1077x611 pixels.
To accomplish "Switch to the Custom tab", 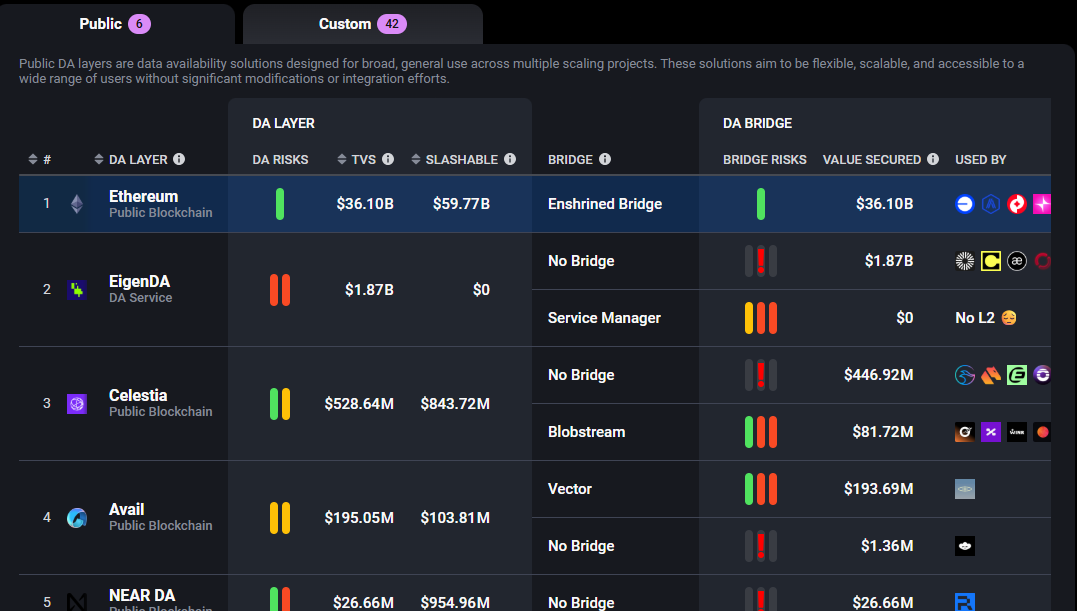I will (x=363, y=24).
